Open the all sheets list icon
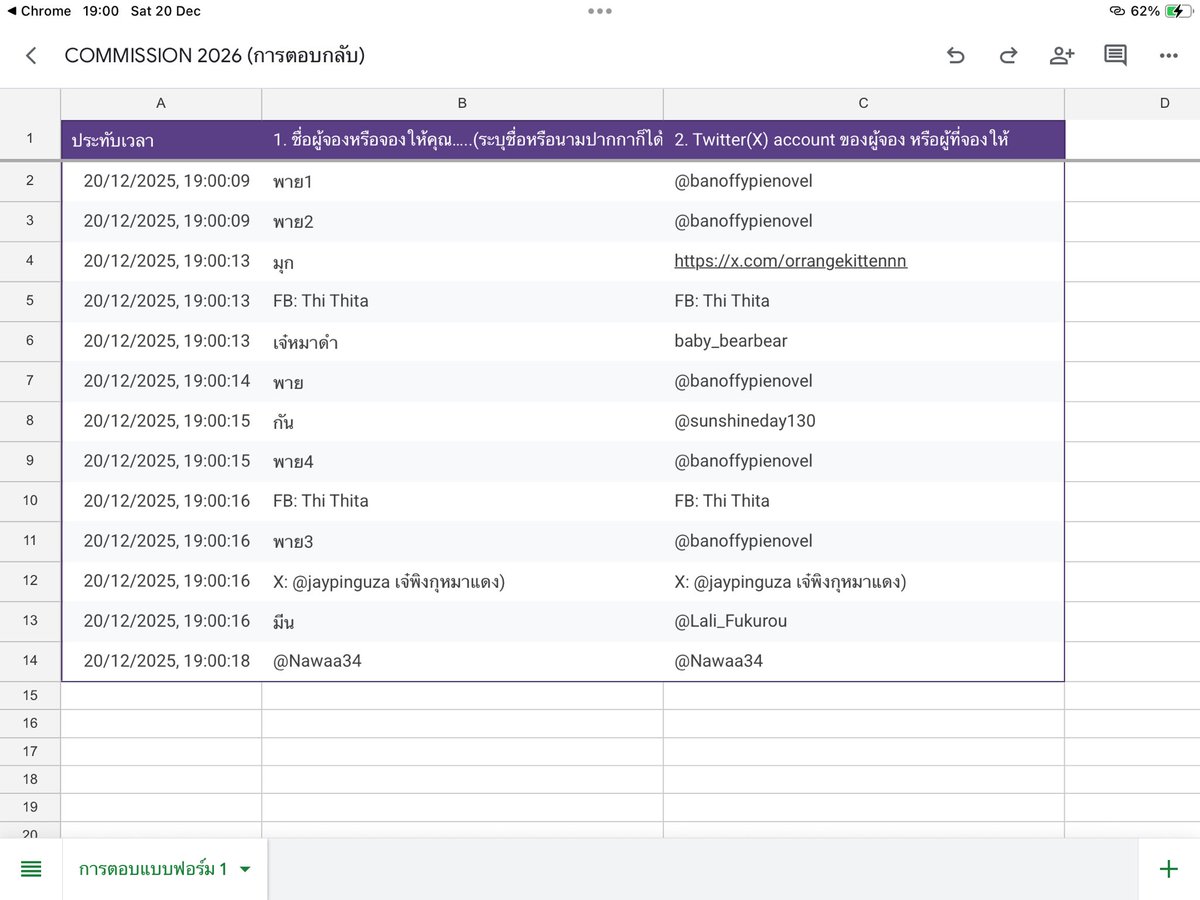This screenshot has height=900, width=1200. point(31,869)
